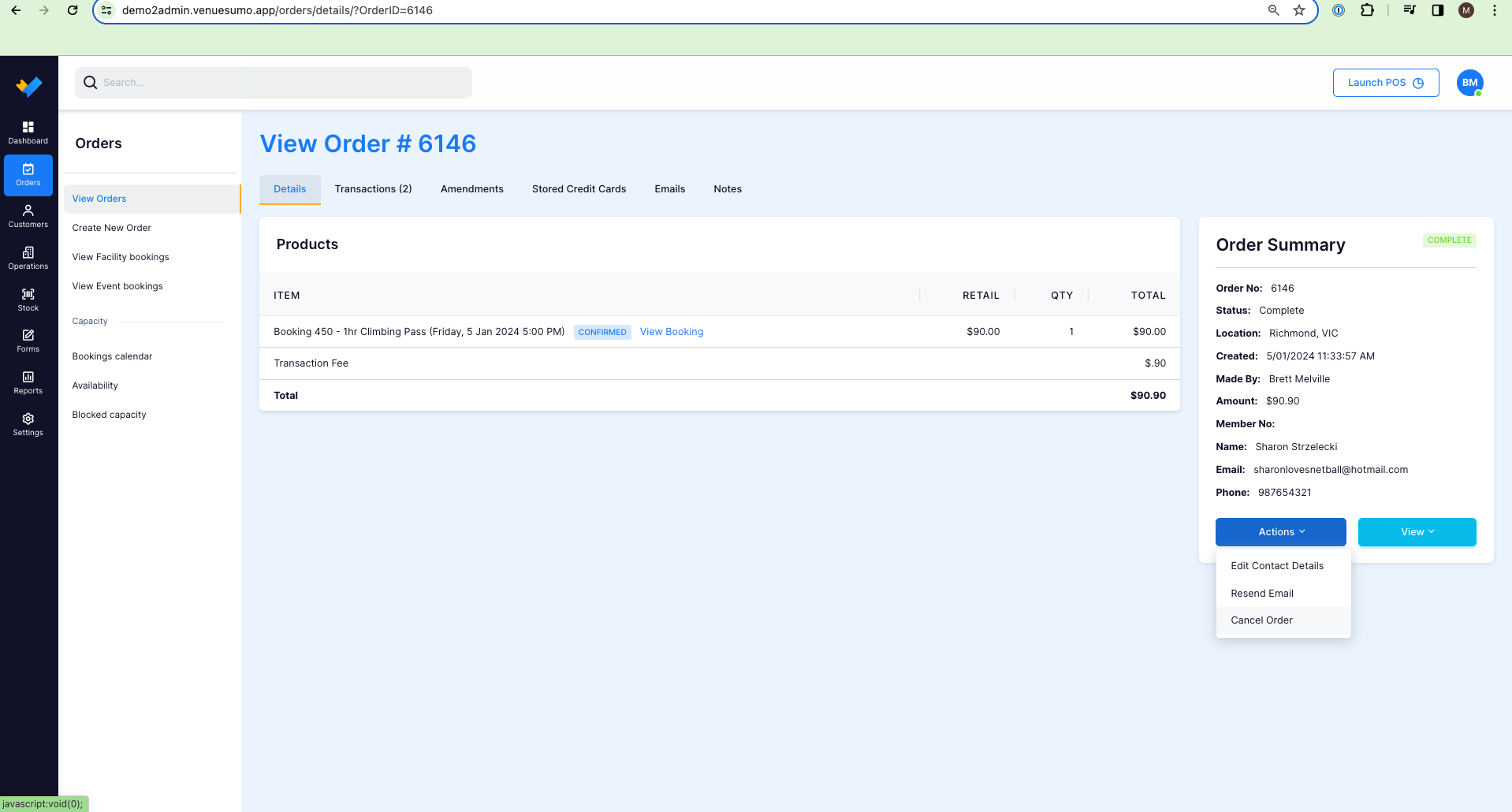
Task: Click the Launch POS button
Action: (1385, 83)
